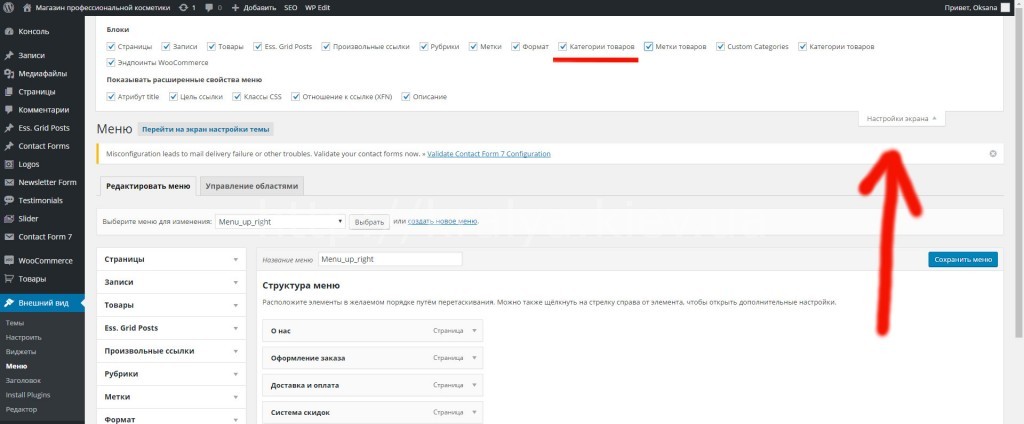Image resolution: width=1024 pixels, height=424 pixels.
Task: Follow the создать новое меню link
Action: pyautogui.click(x=443, y=221)
